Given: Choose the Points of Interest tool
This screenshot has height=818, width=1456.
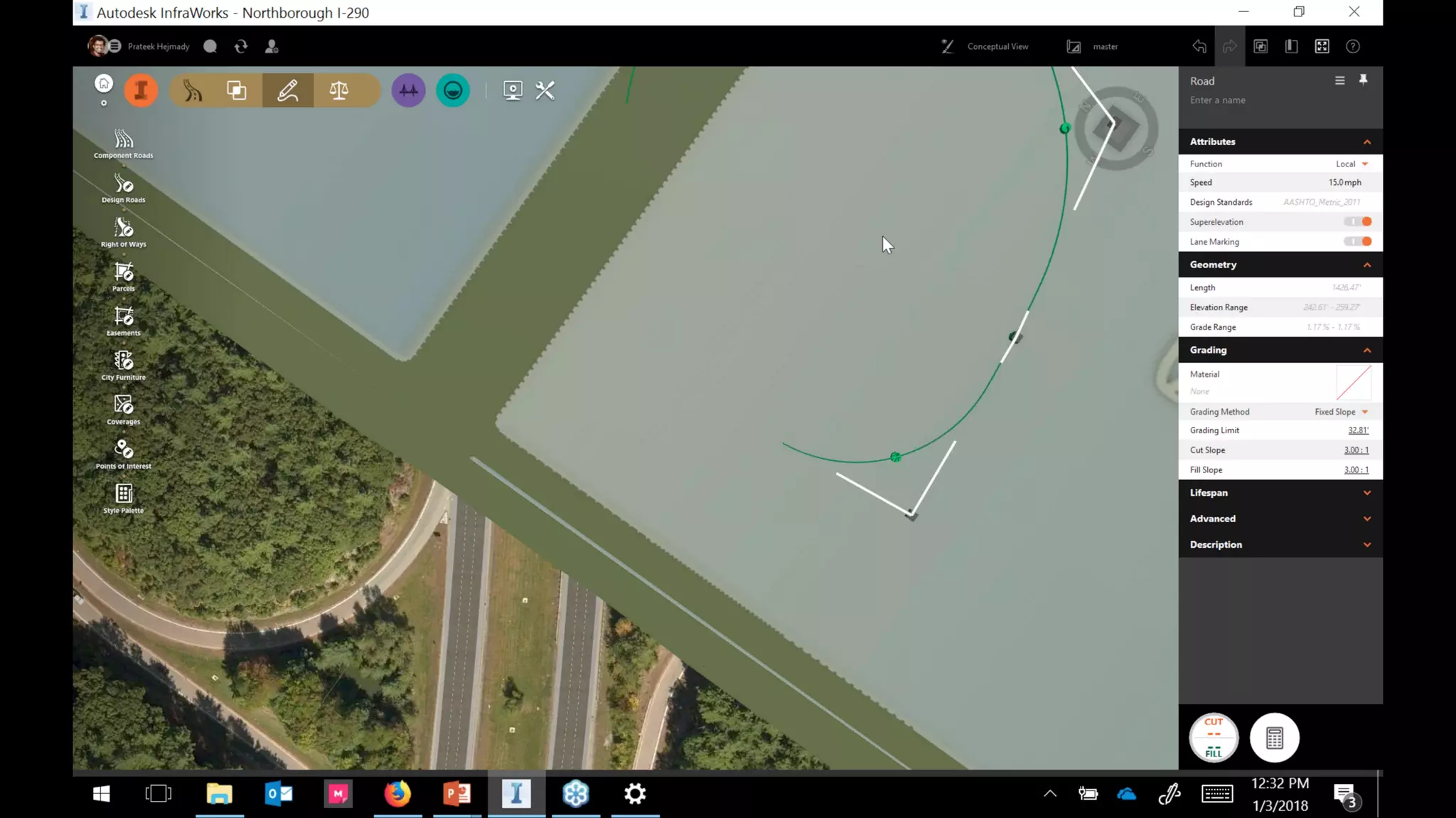Looking at the screenshot, I should (124, 455).
